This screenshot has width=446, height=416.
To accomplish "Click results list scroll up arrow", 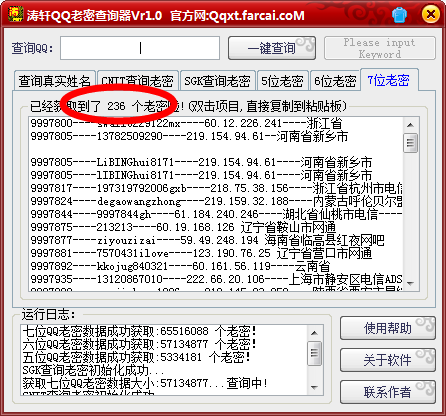I will point(410,125).
